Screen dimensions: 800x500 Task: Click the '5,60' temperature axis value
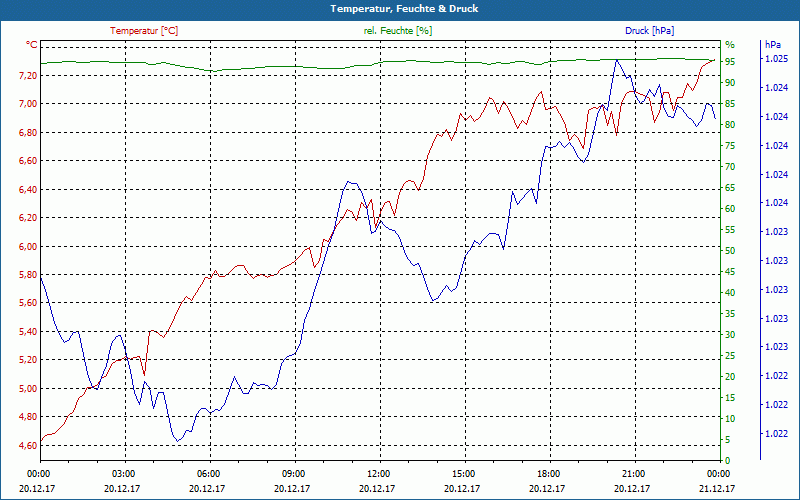tap(28, 303)
